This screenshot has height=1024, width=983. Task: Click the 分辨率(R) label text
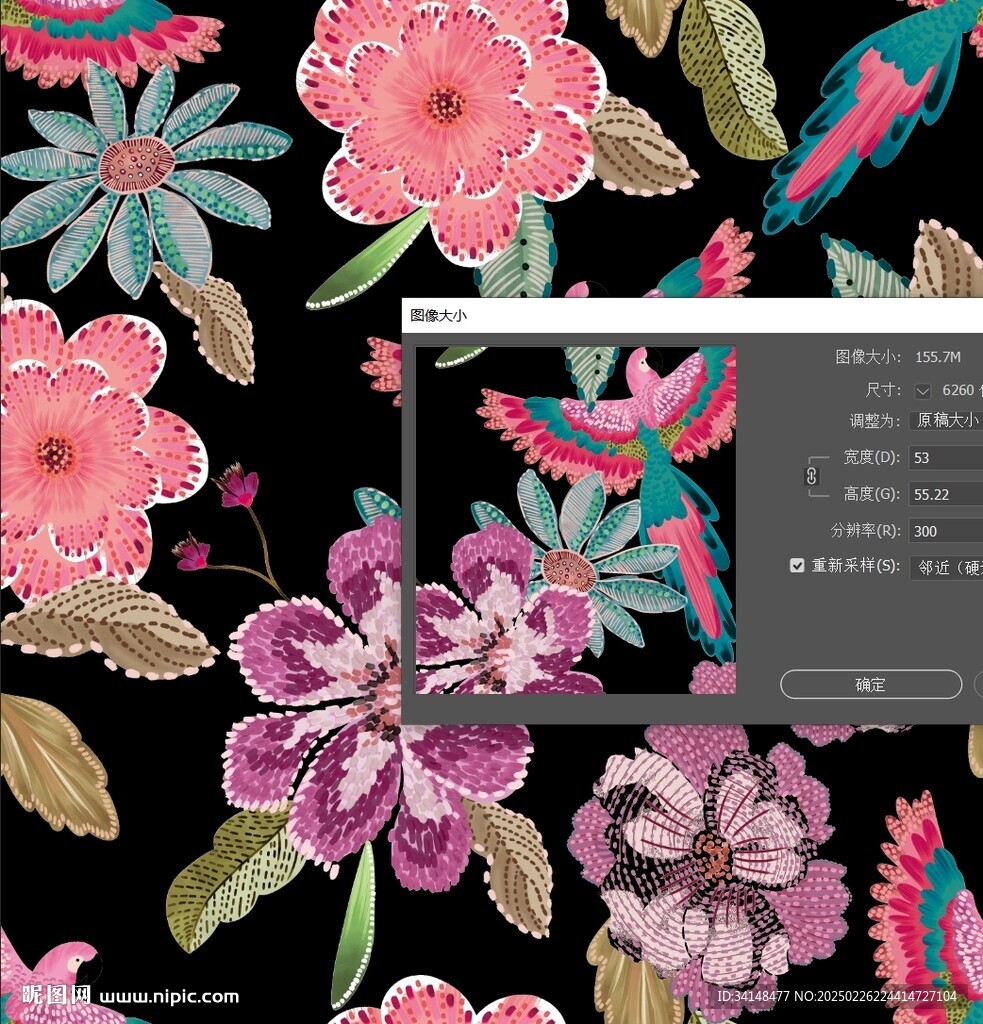[864, 531]
